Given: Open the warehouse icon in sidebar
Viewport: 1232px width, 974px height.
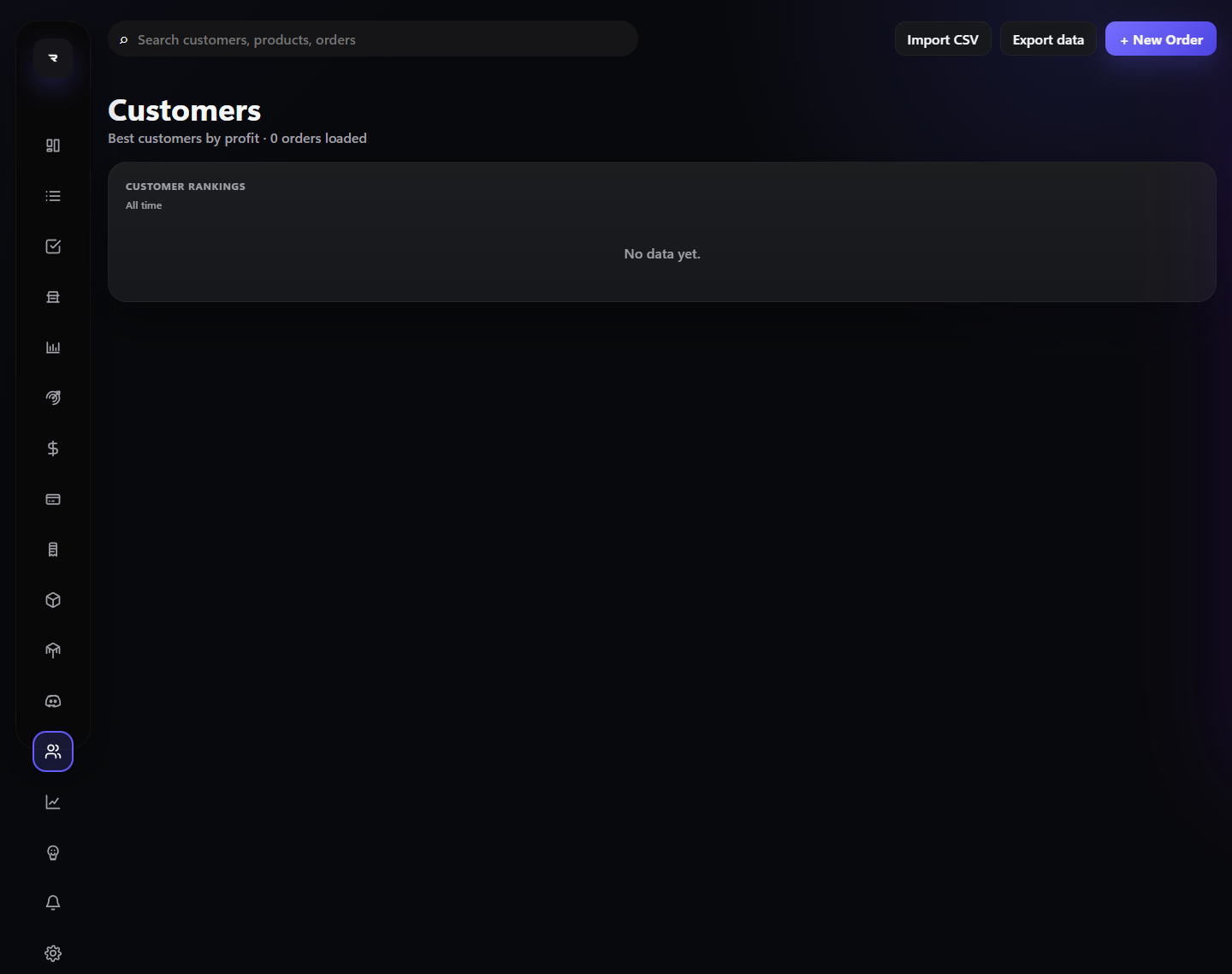Looking at the screenshot, I should [53, 650].
